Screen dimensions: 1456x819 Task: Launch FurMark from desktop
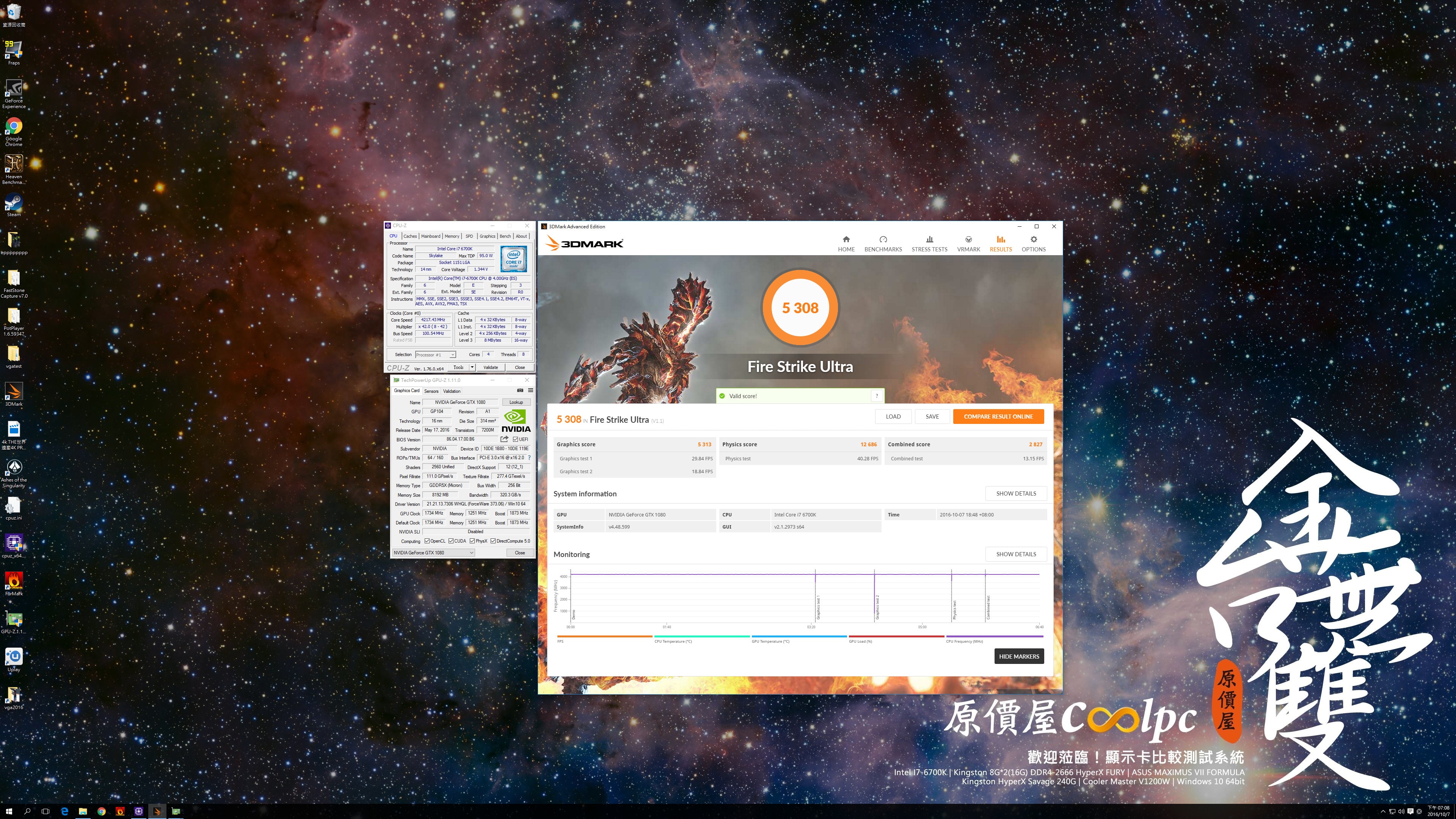pyautogui.click(x=14, y=584)
